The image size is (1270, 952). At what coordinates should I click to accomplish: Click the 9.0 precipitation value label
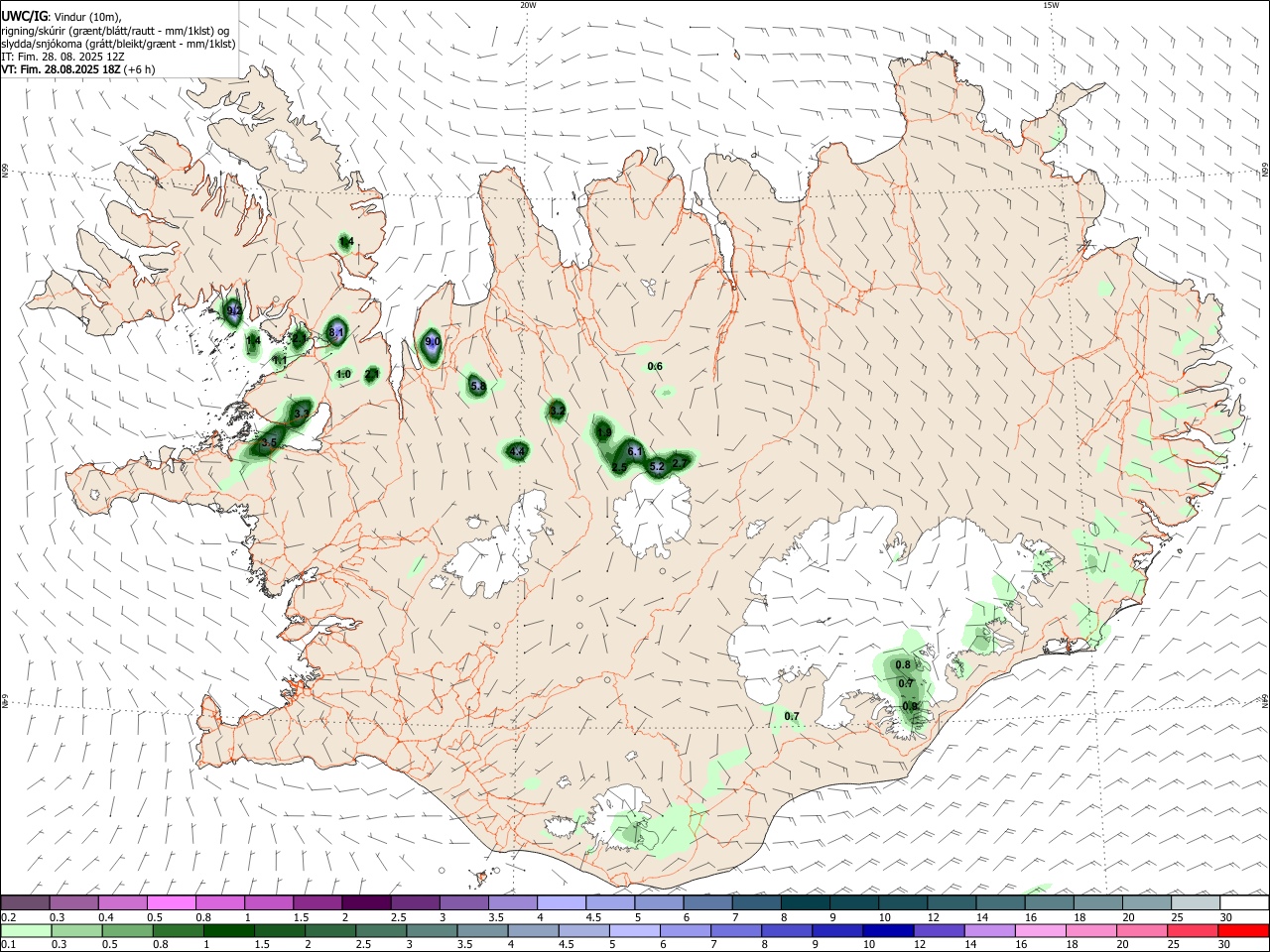click(x=432, y=342)
